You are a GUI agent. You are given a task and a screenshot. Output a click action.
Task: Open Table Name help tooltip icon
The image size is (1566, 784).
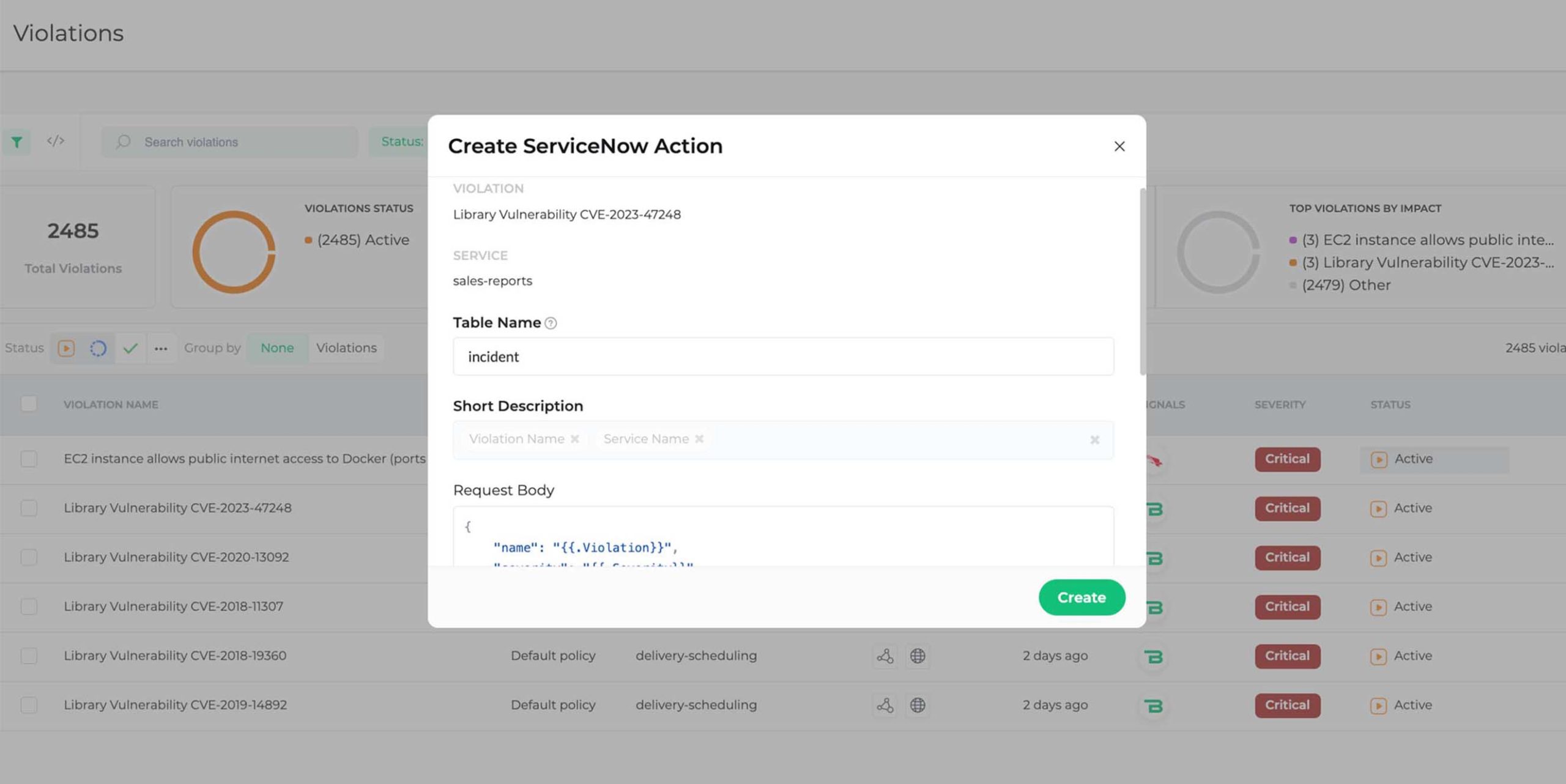(x=551, y=324)
